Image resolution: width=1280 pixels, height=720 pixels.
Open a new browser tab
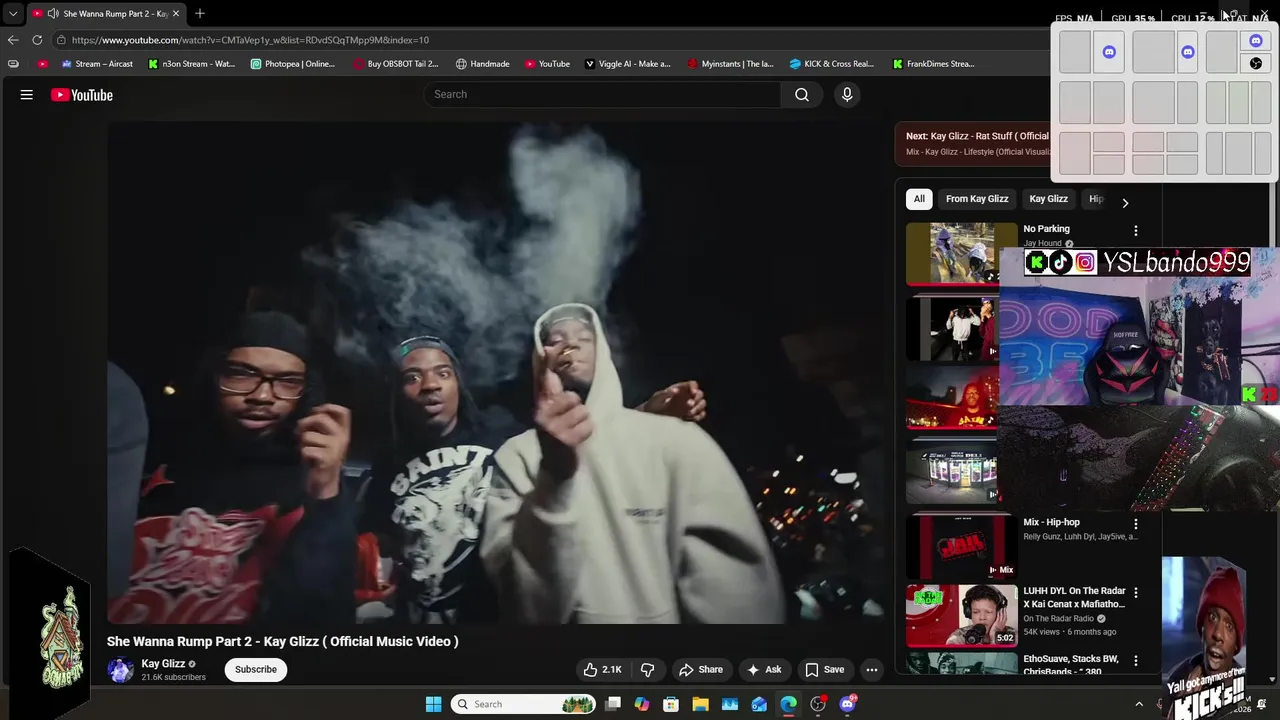pyautogui.click(x=200, y=14)
